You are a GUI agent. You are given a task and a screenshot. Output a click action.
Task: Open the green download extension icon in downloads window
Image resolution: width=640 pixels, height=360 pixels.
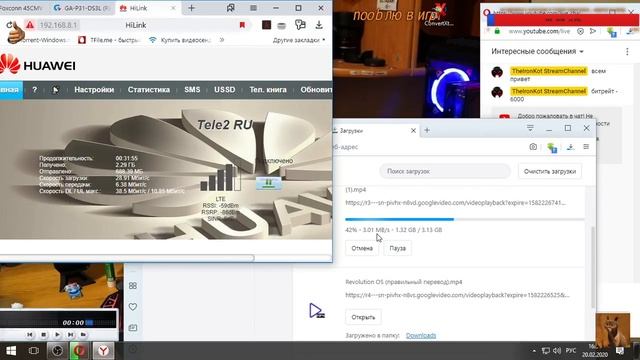(552, 147)
